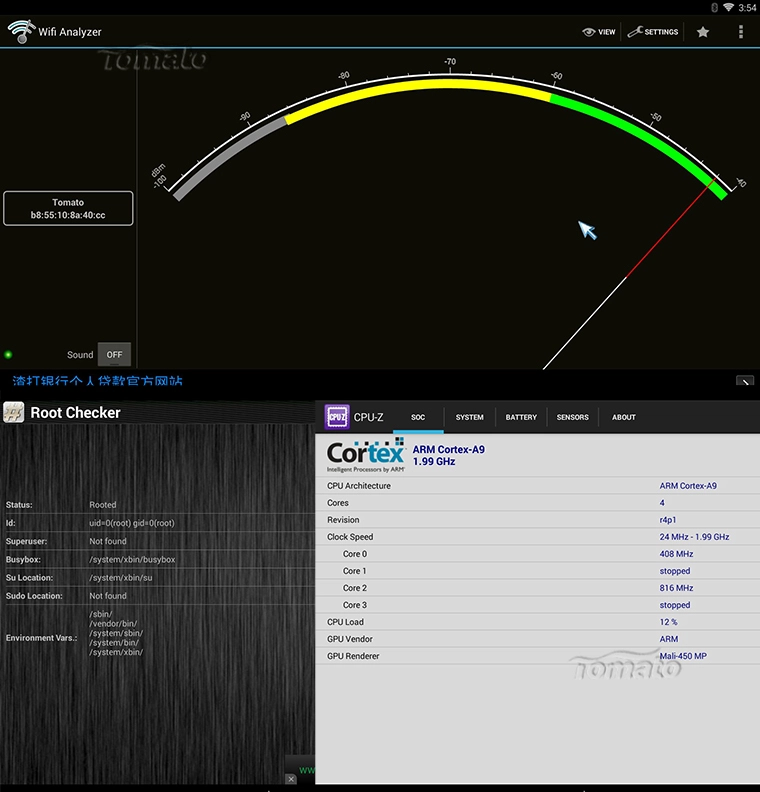Viewport: 760px width, 792px height.
Task: Open the three-dot overflow menu
Action: coord(741,32)
